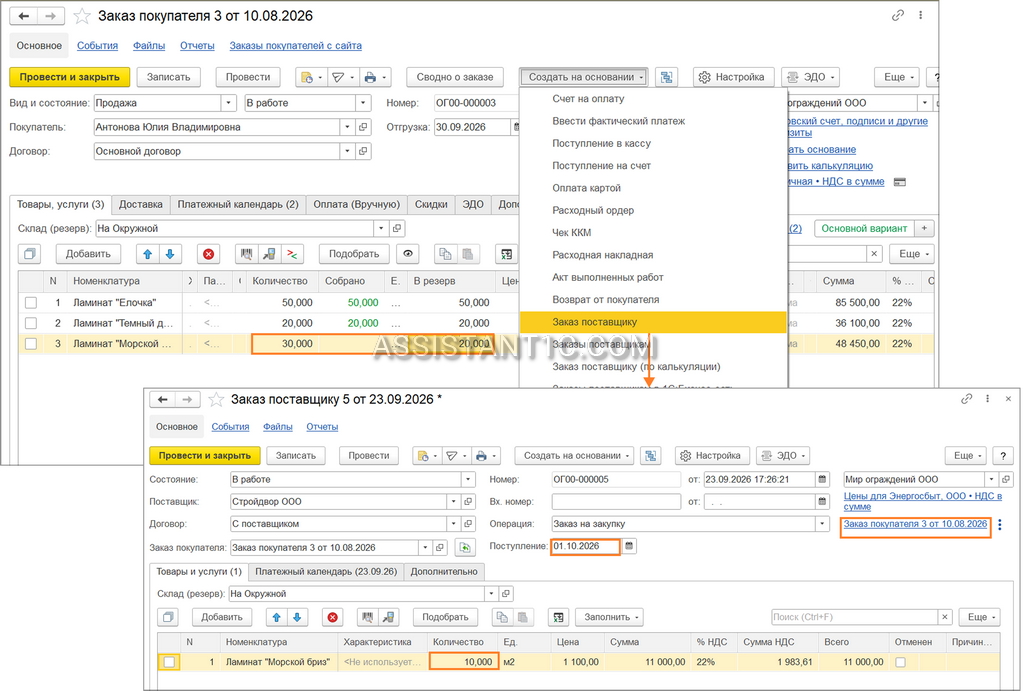Select Количество cell 10,000 in supplier order
This screenshot has height=691, width=1024.
point(463,662)
